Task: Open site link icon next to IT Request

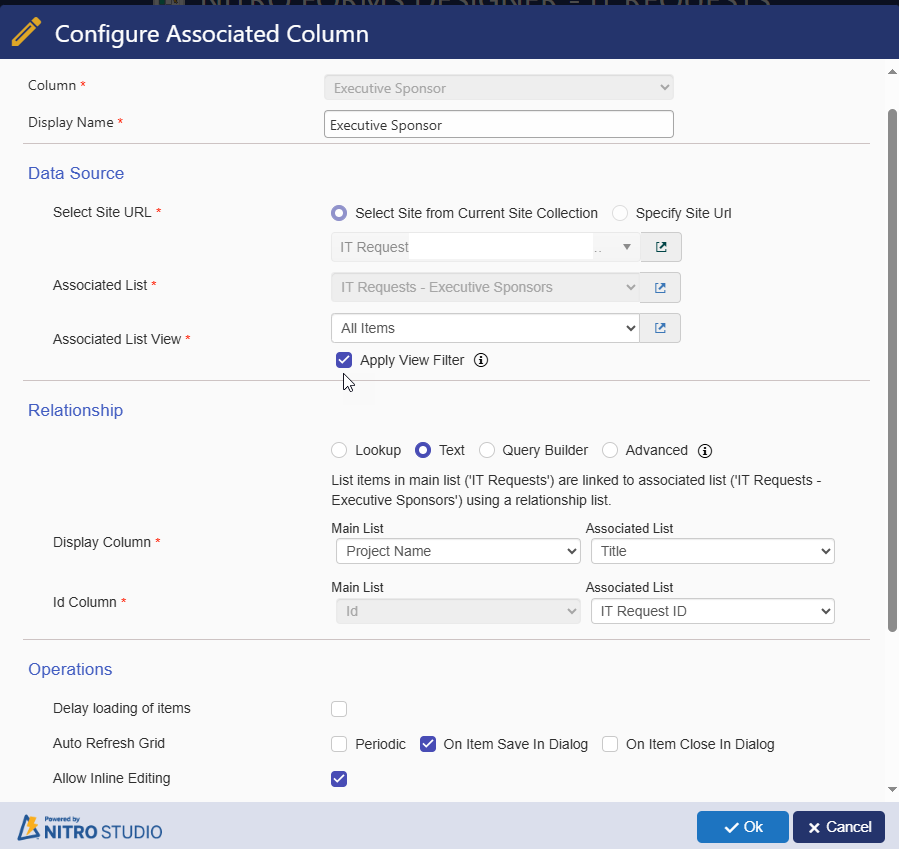Action: (x=661, y=247)
